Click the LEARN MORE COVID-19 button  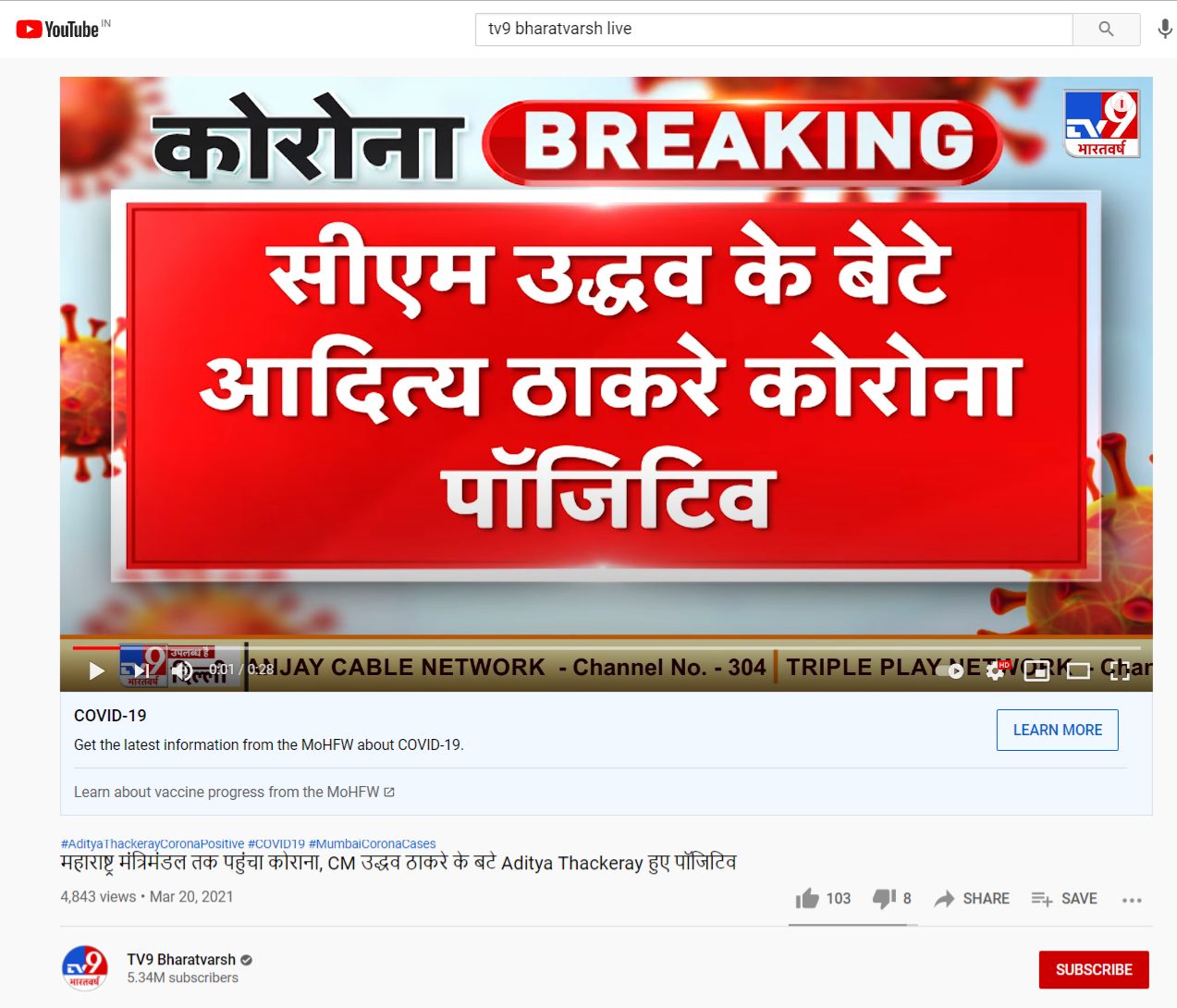tap(1058, 731)
